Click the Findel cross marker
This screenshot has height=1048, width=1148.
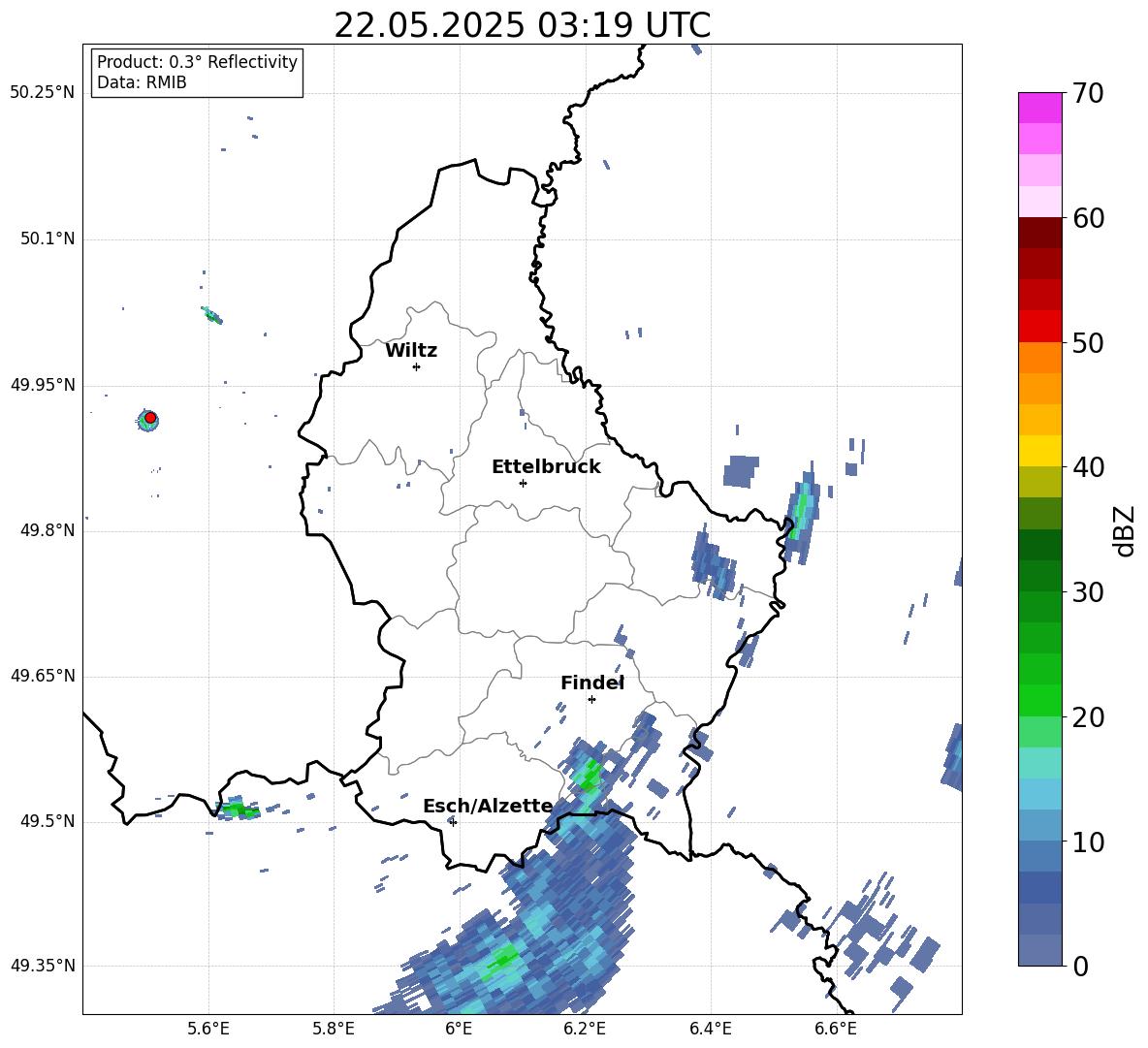591,700
